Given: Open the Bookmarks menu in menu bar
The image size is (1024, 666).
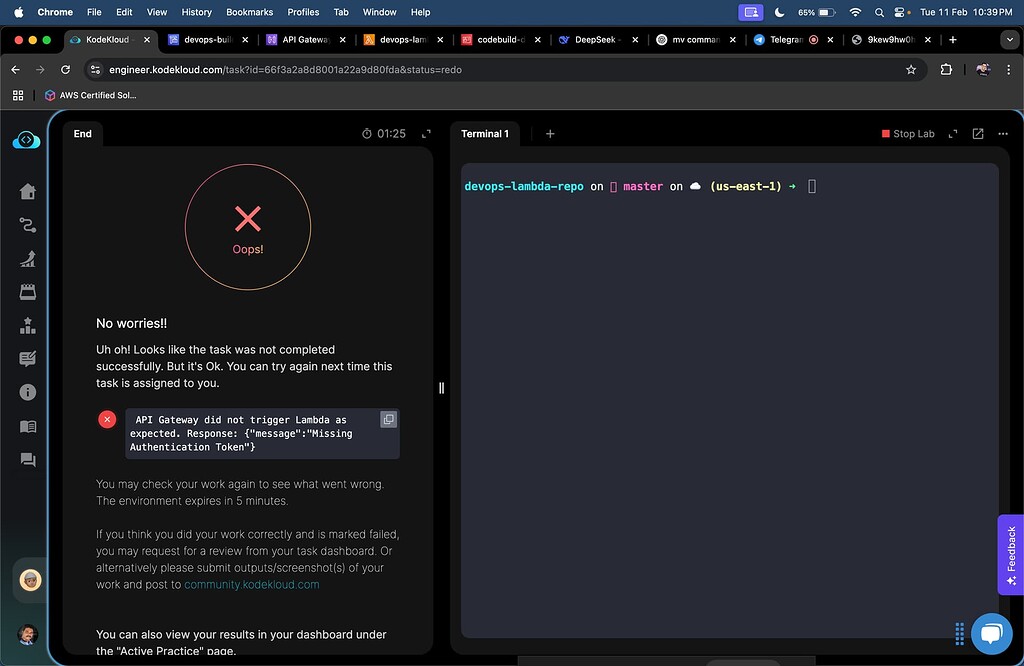Looking at the screenshot, I should click(x=249, y=12).
